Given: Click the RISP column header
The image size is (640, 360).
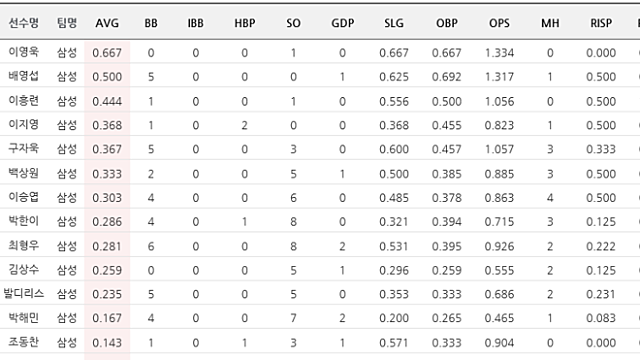Looking at the screenshot, I should (x=601, y=23).
